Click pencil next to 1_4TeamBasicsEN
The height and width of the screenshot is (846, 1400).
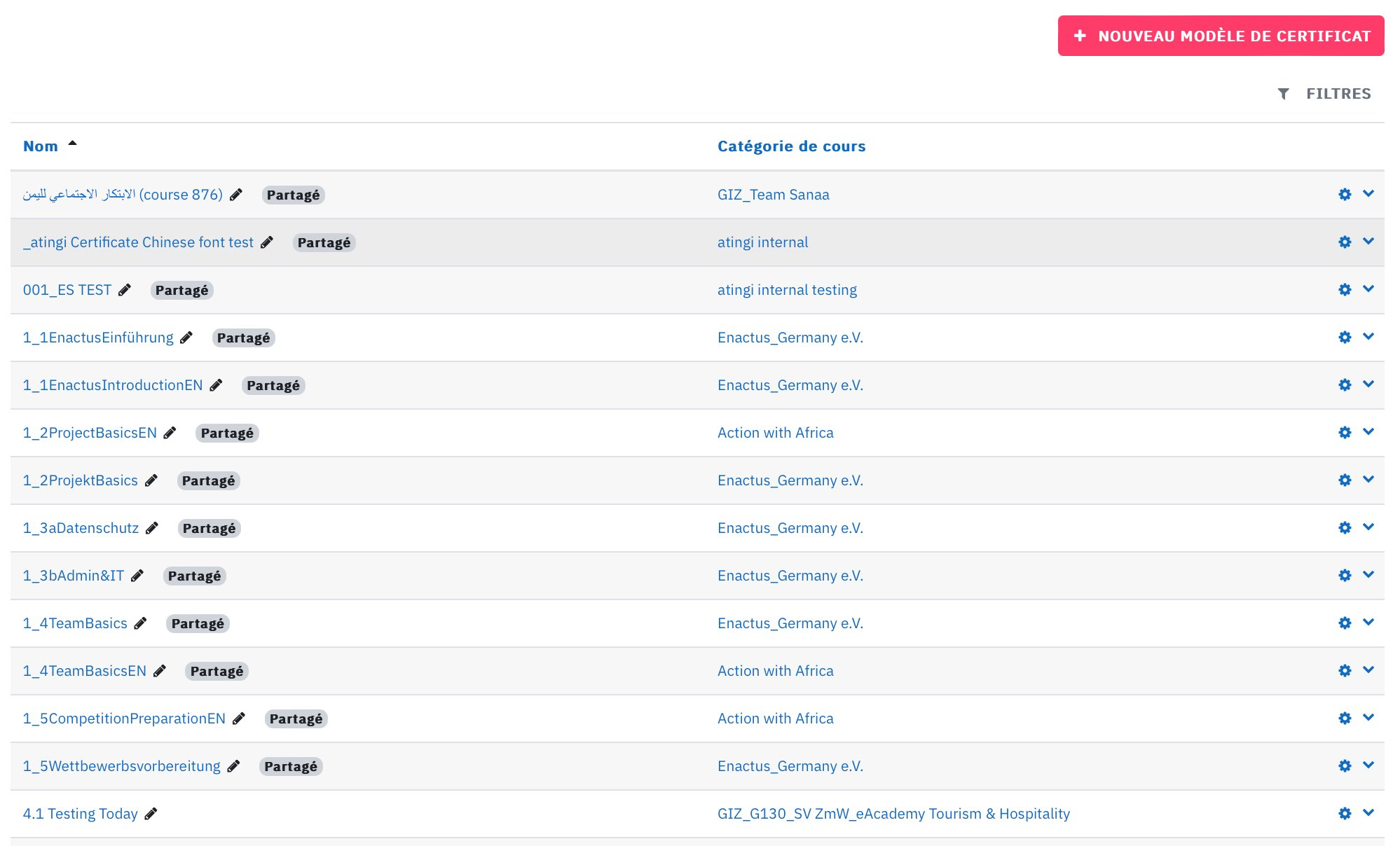pos(160,671)
